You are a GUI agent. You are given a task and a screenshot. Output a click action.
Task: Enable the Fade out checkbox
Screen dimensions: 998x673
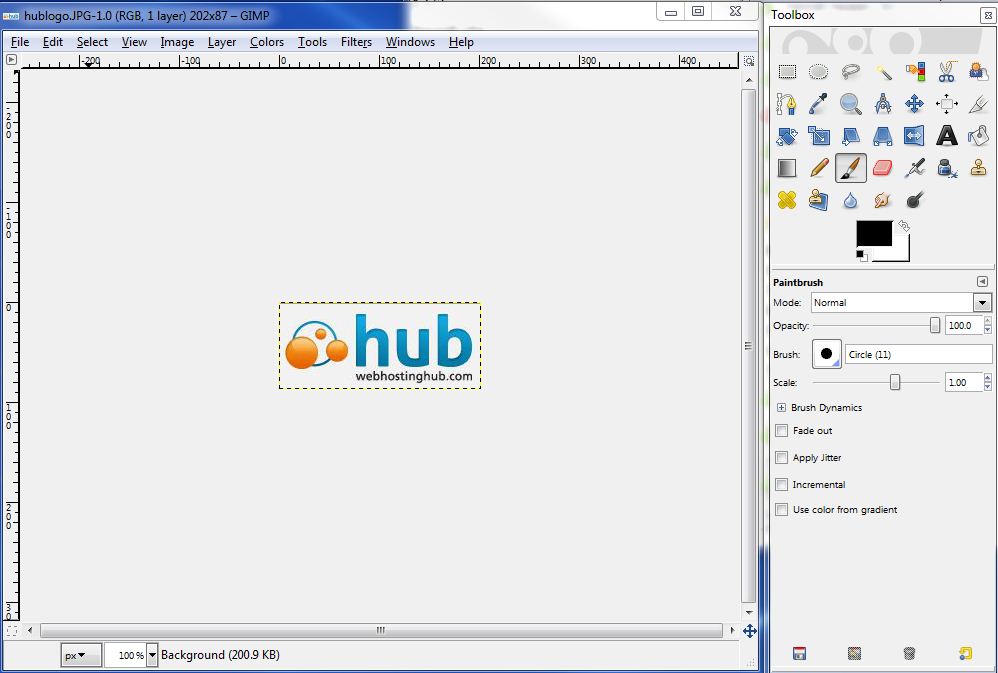pyautogui.click(x=782, y=431)
